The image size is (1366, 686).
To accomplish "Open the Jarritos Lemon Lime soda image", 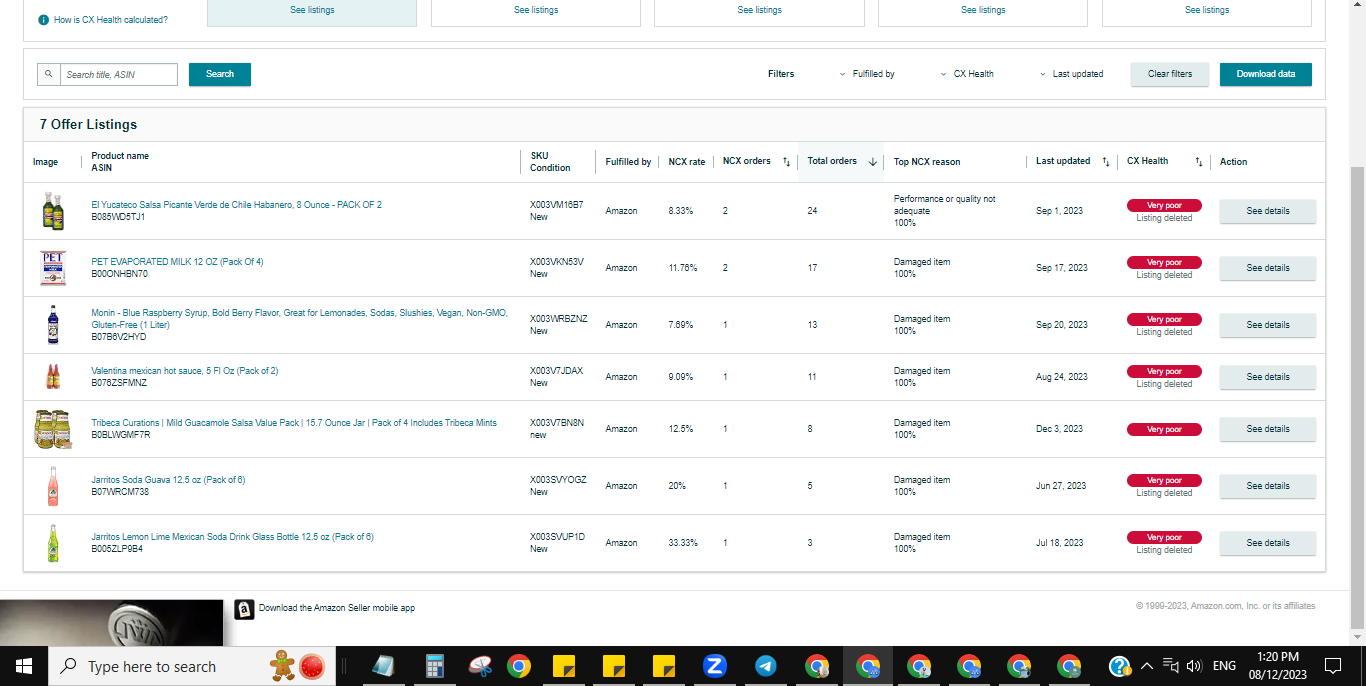I will pyautogui.click(x=52, y=543).
